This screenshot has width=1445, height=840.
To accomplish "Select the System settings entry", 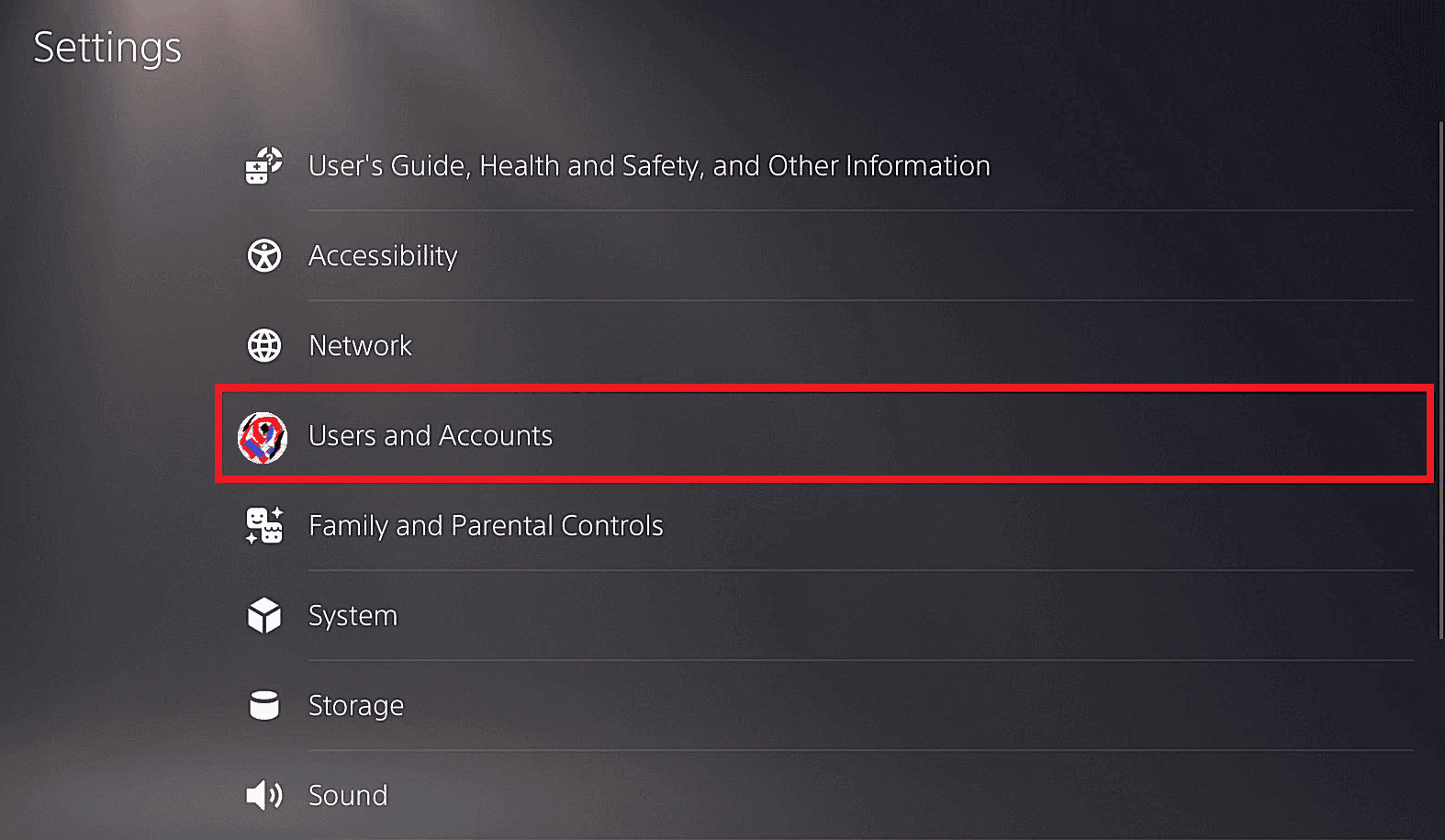I will point(353,615).
